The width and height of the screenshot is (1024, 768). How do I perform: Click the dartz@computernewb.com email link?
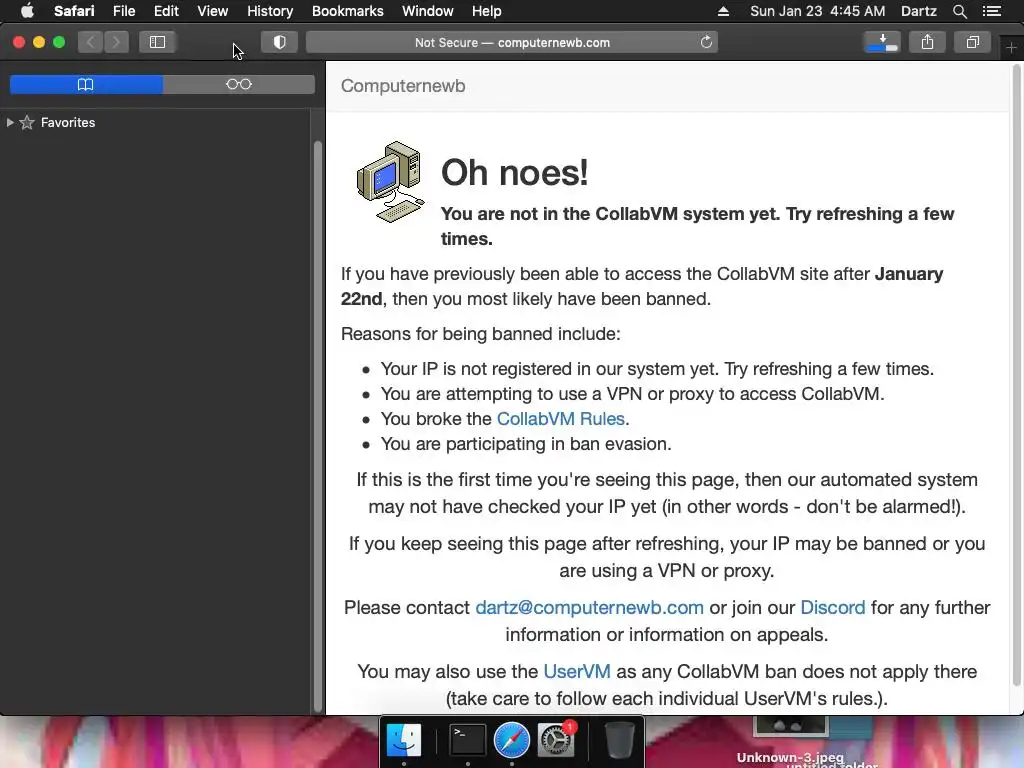[x=589, y=607]
